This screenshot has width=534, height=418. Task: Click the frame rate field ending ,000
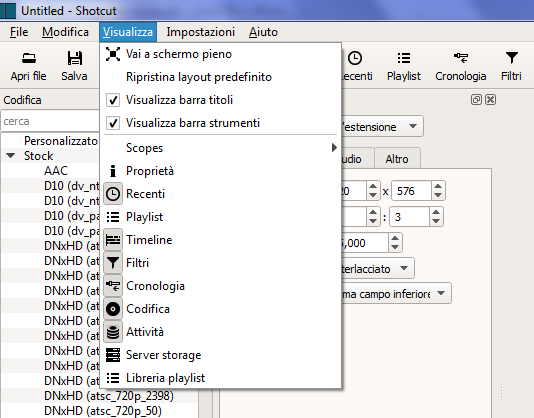pyautogui.click(x=365, y=243)
